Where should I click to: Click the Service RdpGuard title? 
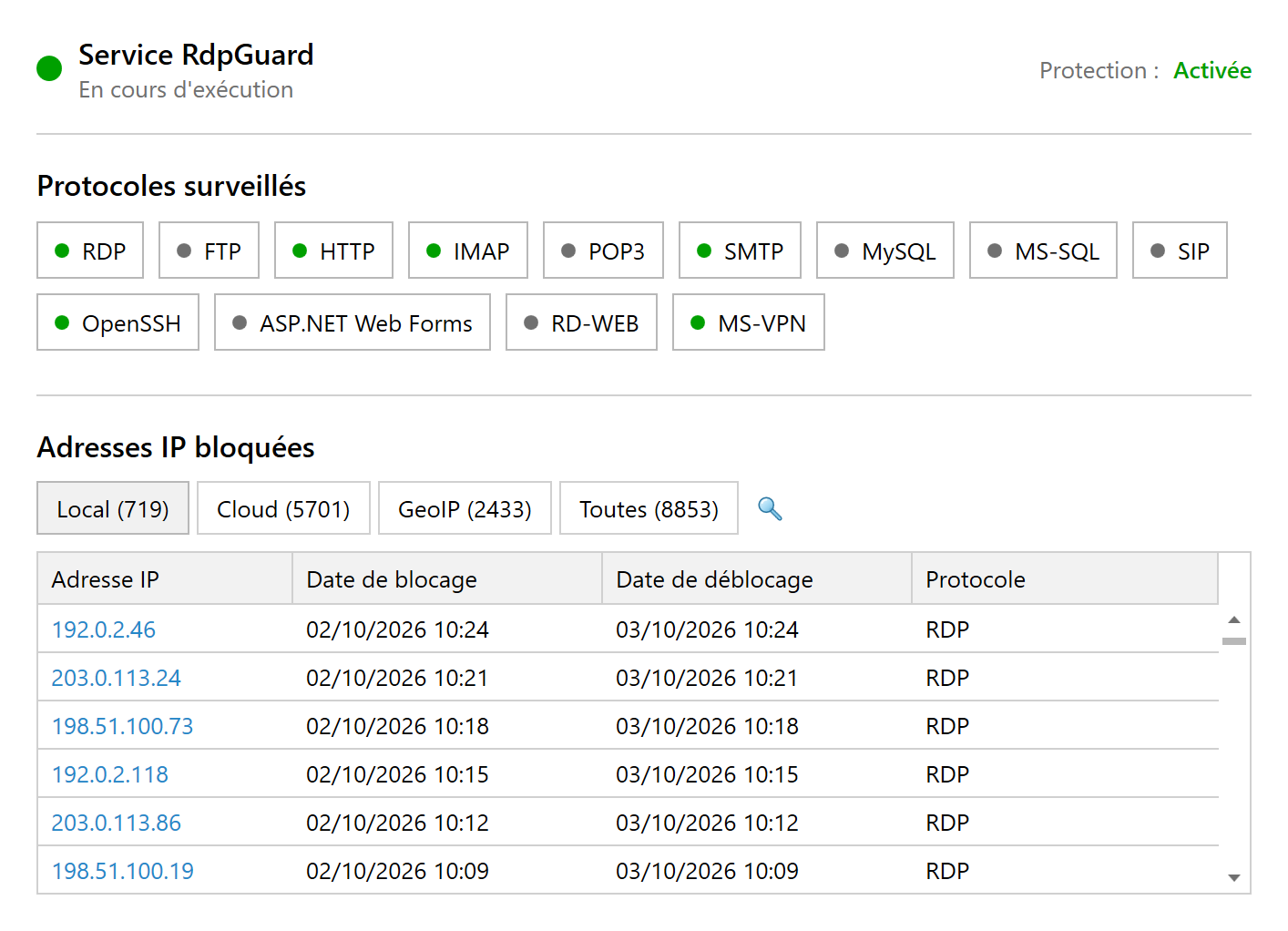coord(196,55)
